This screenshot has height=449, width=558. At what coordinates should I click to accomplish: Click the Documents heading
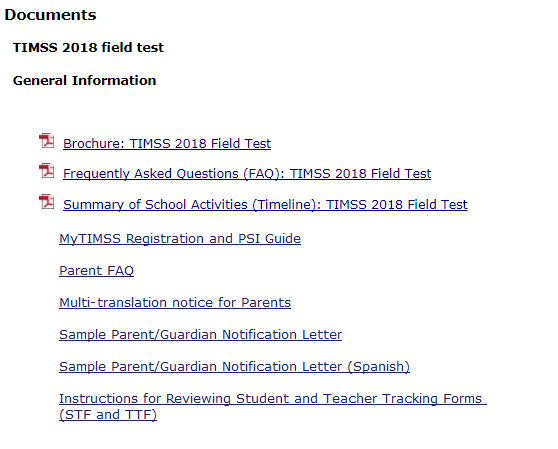(x=50, y=15)
